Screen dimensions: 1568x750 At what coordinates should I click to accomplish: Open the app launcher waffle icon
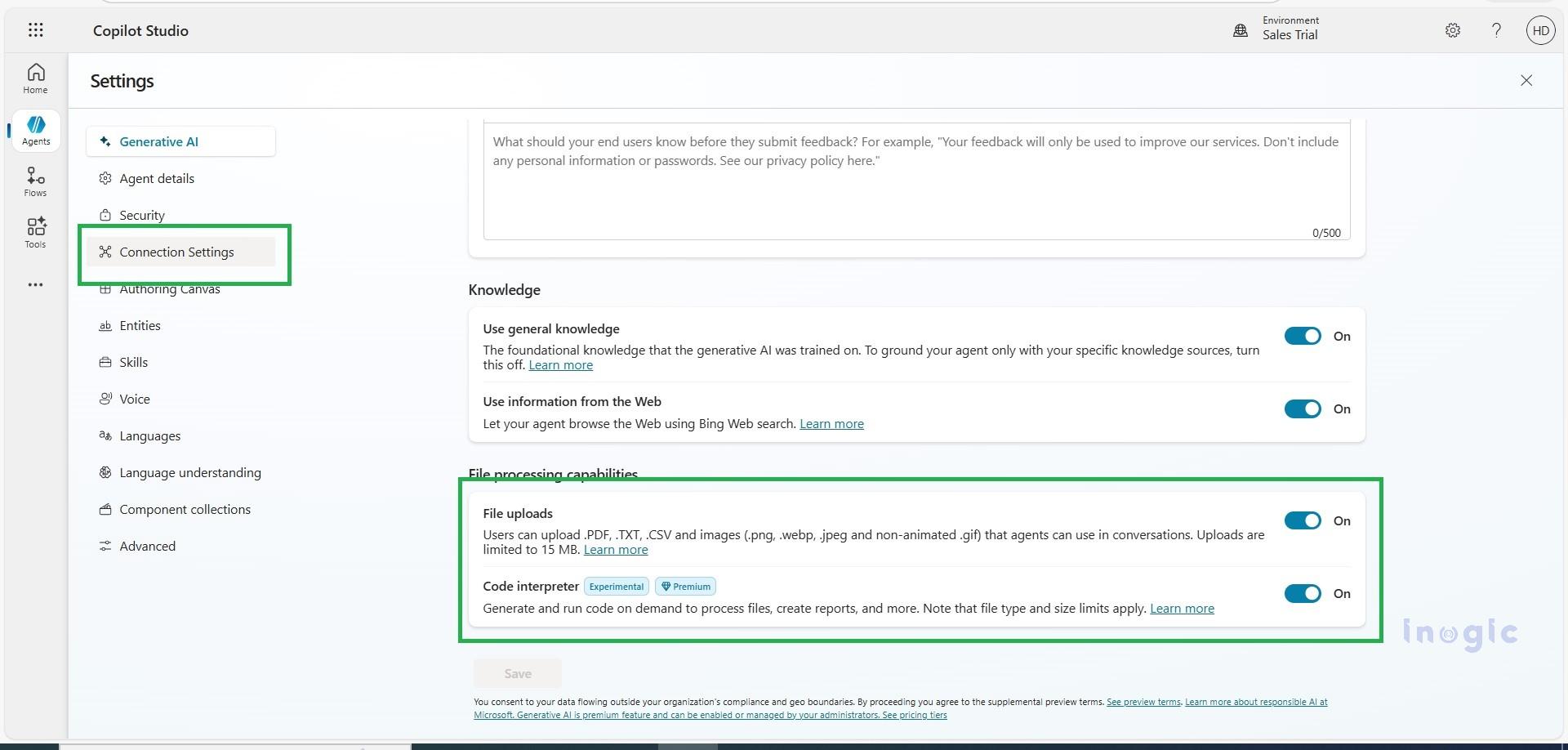[35, 29]
